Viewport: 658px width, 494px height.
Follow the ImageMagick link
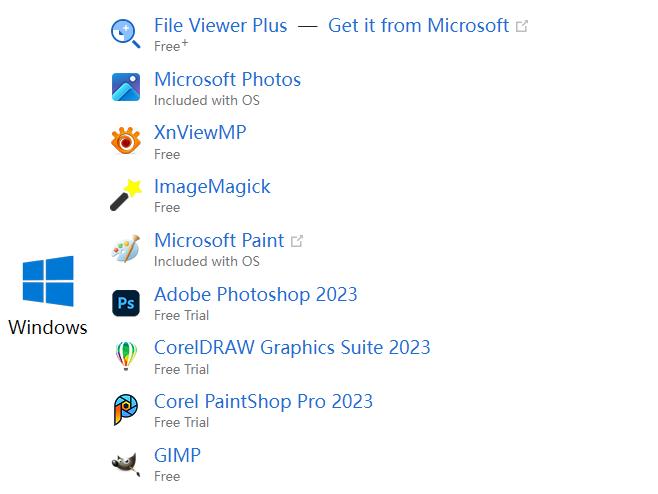coord(212,187)
